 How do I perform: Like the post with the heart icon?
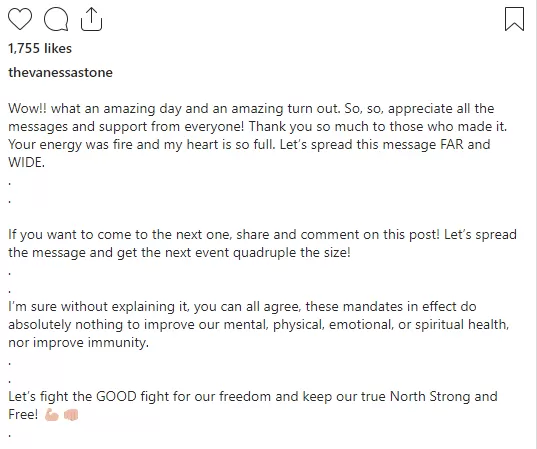(x=20, y=19)
